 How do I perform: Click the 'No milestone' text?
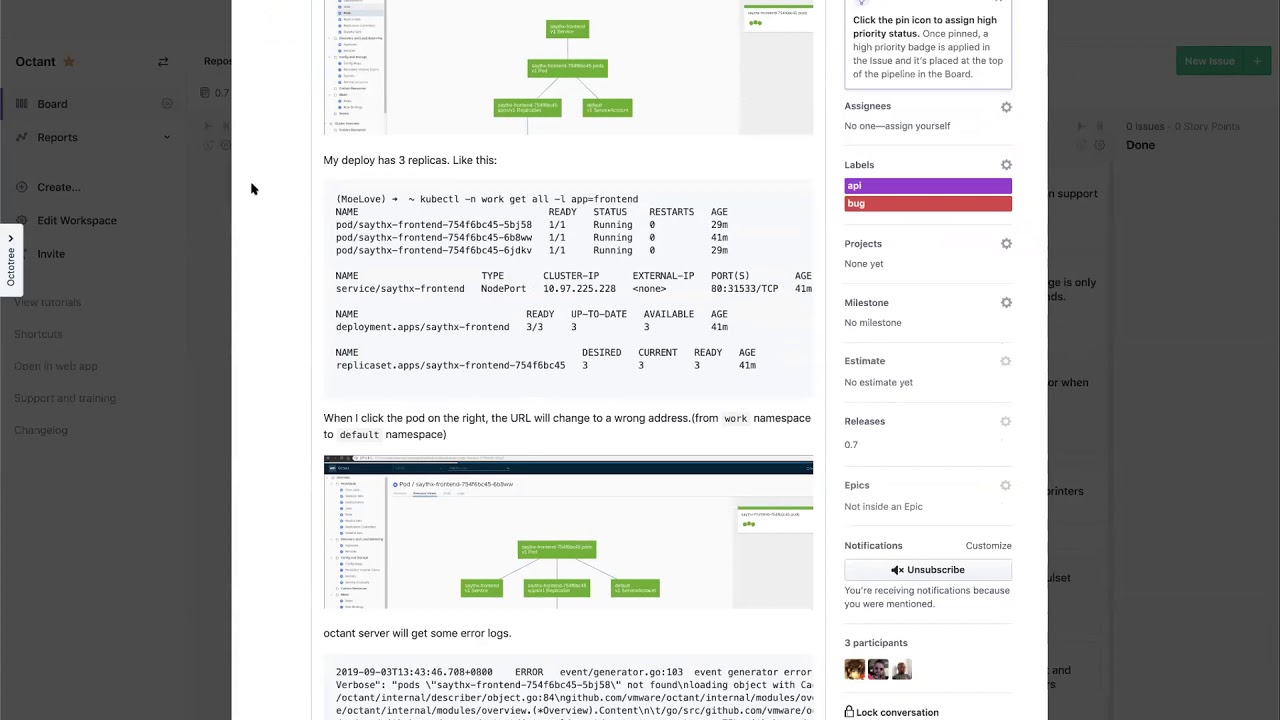[873, 323]
